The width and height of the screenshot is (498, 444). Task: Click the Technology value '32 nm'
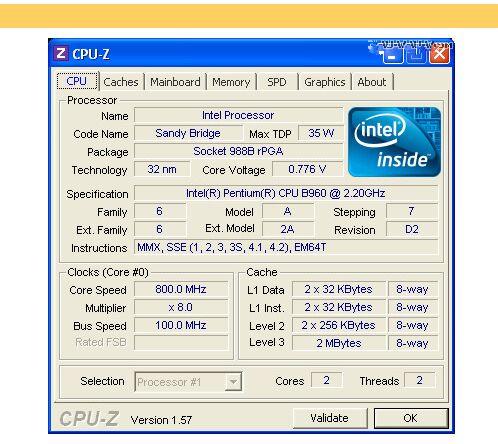[162, 169]
